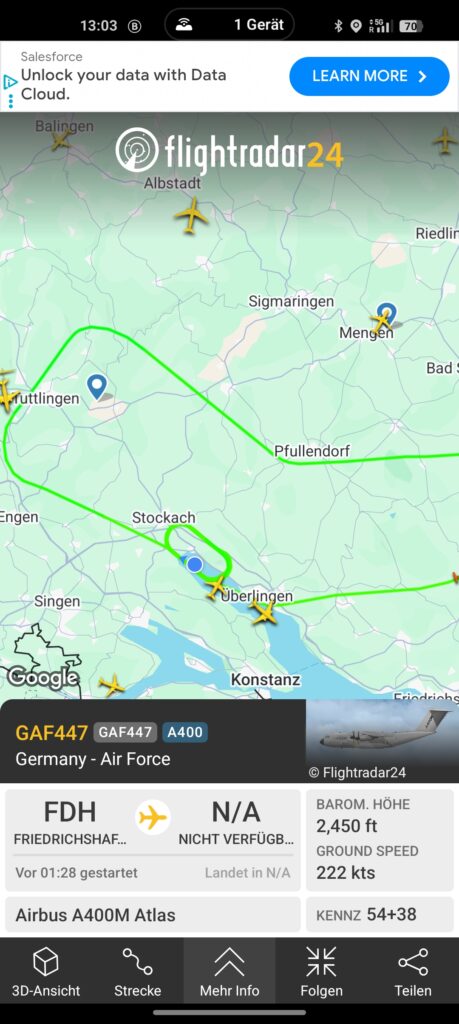Open the A400M aircraft photo thumbnail
The image size is (459, 1024).
click(x=383, y=741)
